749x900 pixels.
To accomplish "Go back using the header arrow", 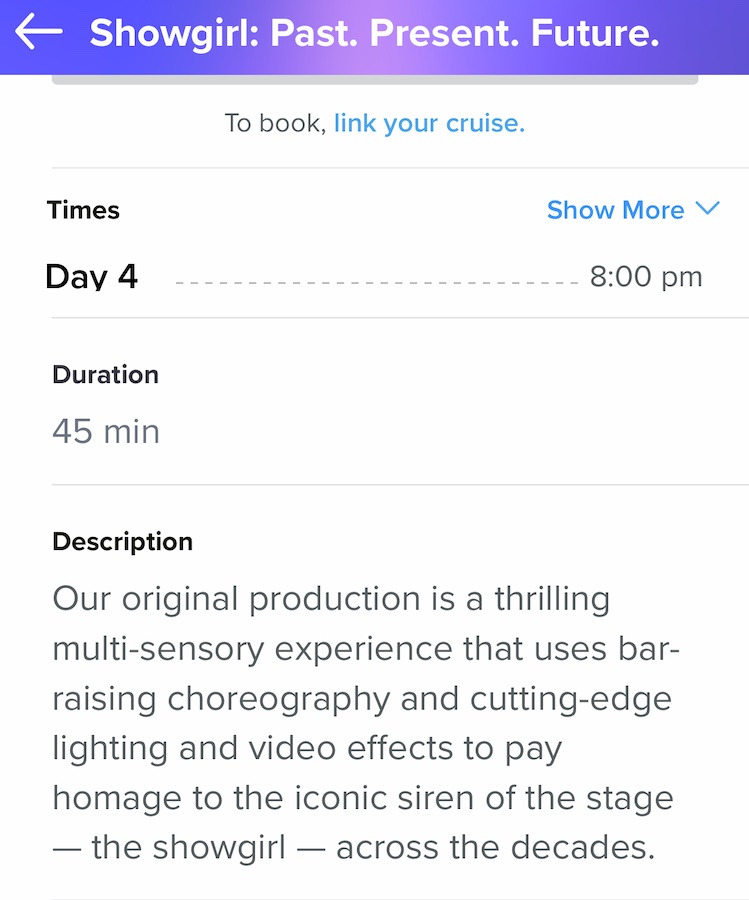I will [38, 32].
